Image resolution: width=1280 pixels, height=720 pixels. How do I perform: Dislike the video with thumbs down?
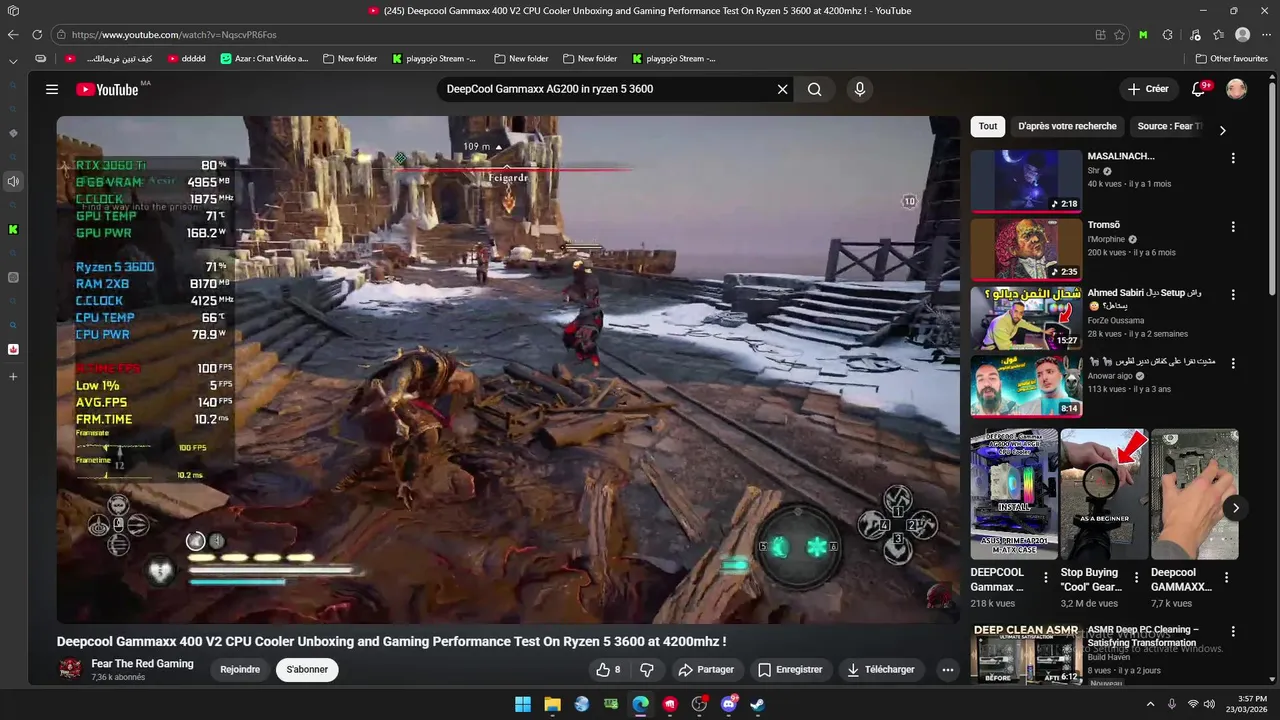tap(647, 670)
